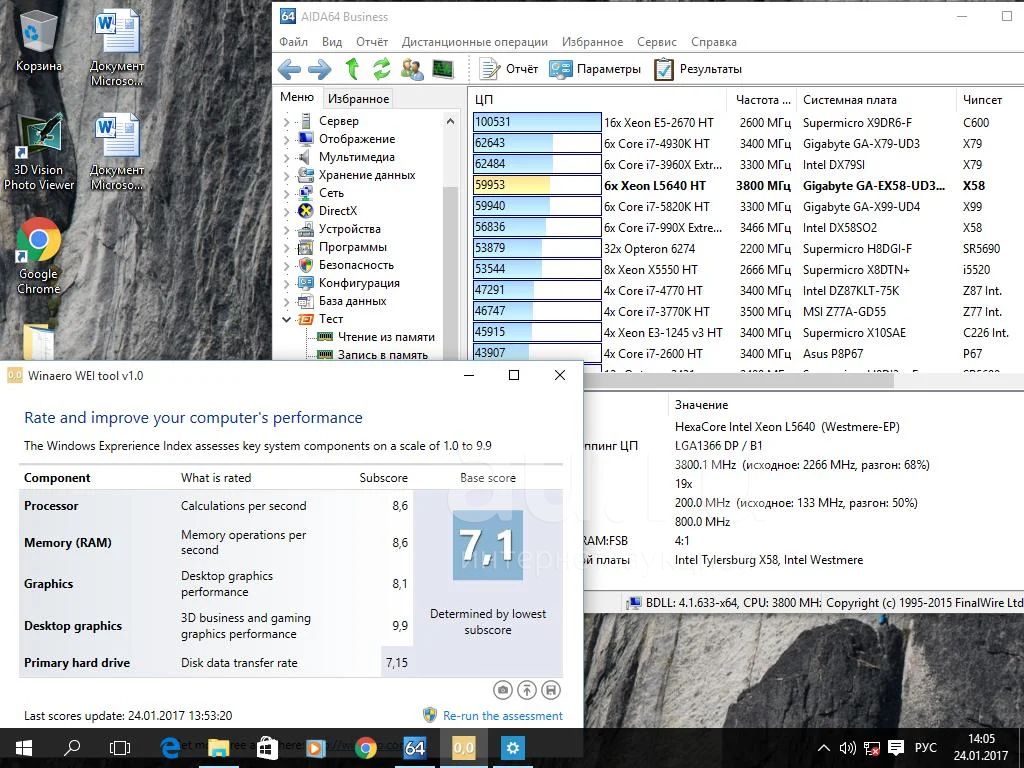Expand the Программы tree node
The height and width of the screenshot is (768, 1024).
[286, 248]
